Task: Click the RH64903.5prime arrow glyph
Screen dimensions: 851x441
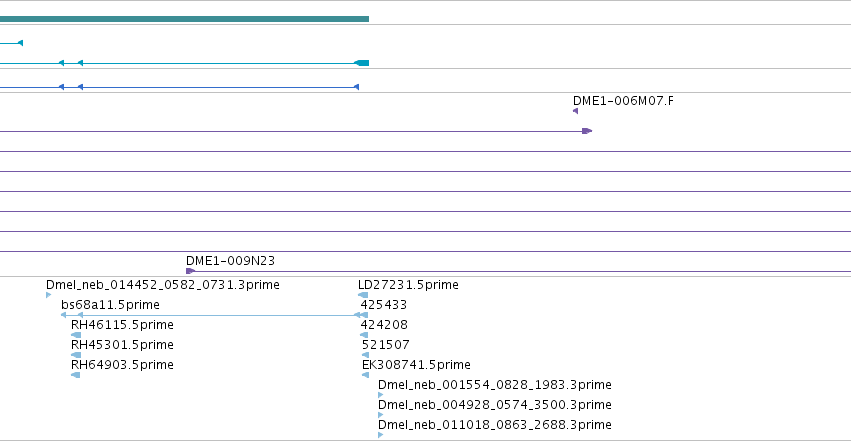Action: tap(75, 375)
